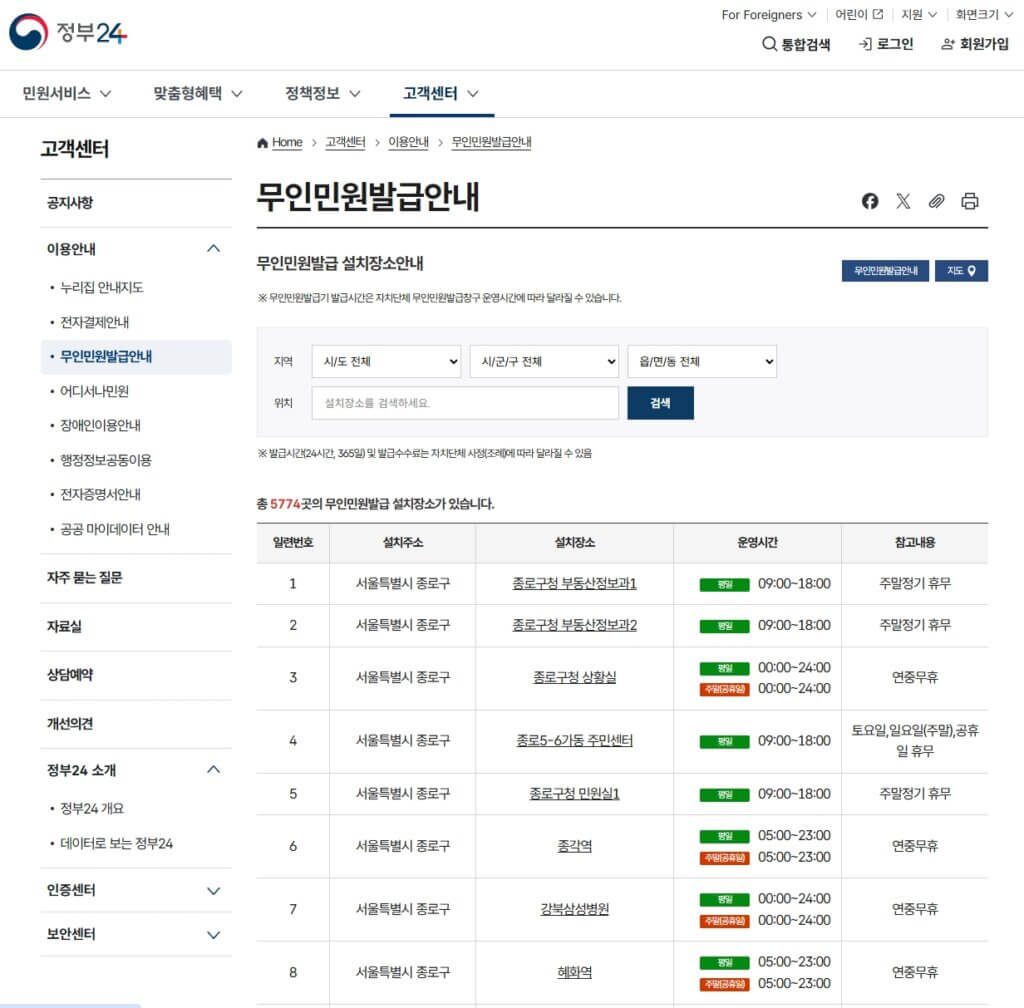This screenshot has width=1024, height=1008.
Task: Open 데이터로 보는 정부24 item
Action: [x=116, y=843]
